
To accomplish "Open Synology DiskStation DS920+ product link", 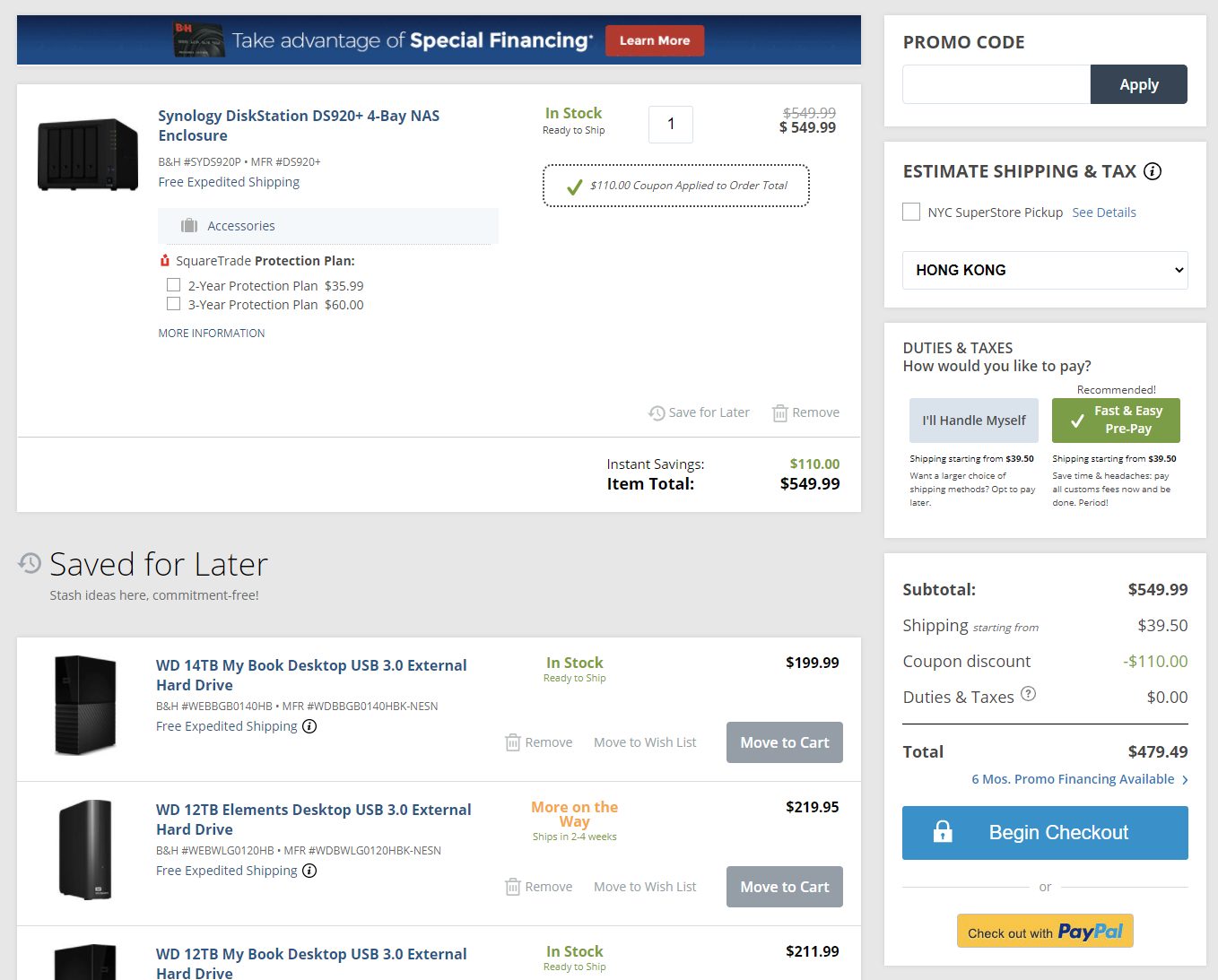I will (299, 126).
